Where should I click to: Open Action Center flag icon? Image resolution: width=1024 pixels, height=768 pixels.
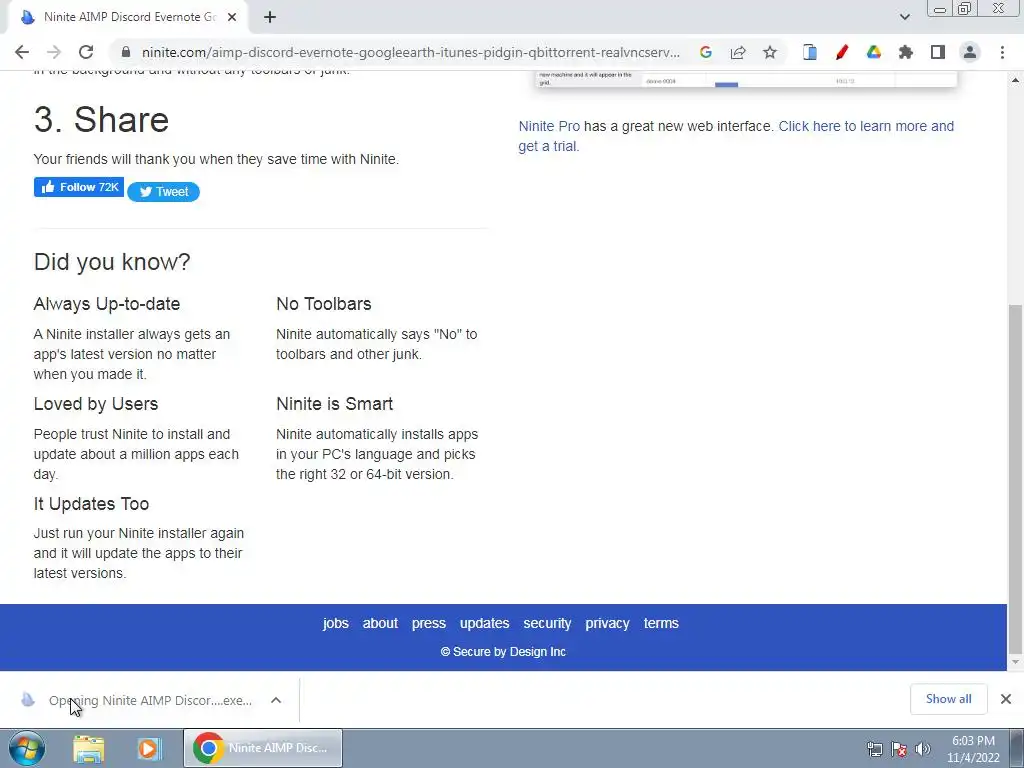point(899,749)
